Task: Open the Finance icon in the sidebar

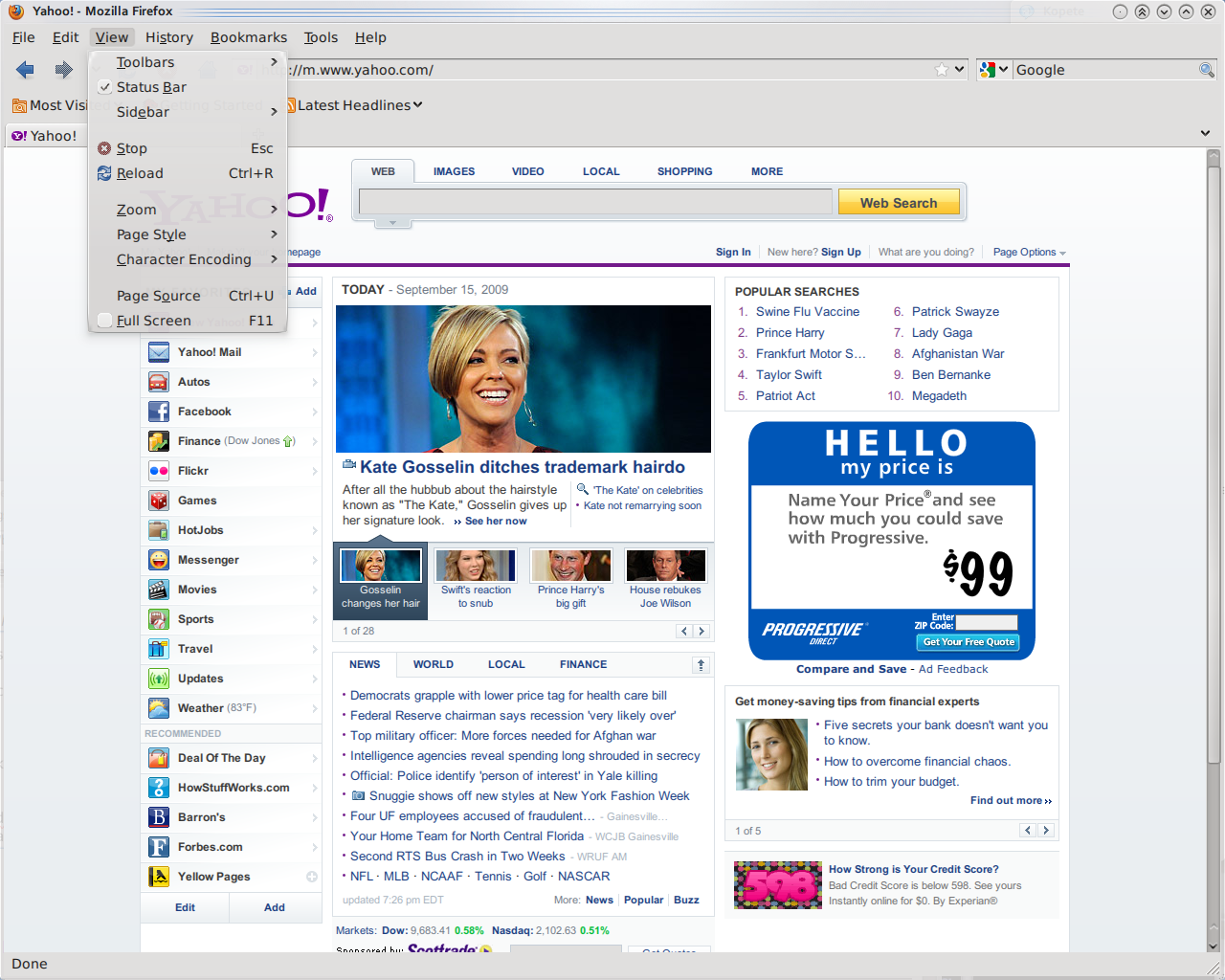Action: [159, 441]
